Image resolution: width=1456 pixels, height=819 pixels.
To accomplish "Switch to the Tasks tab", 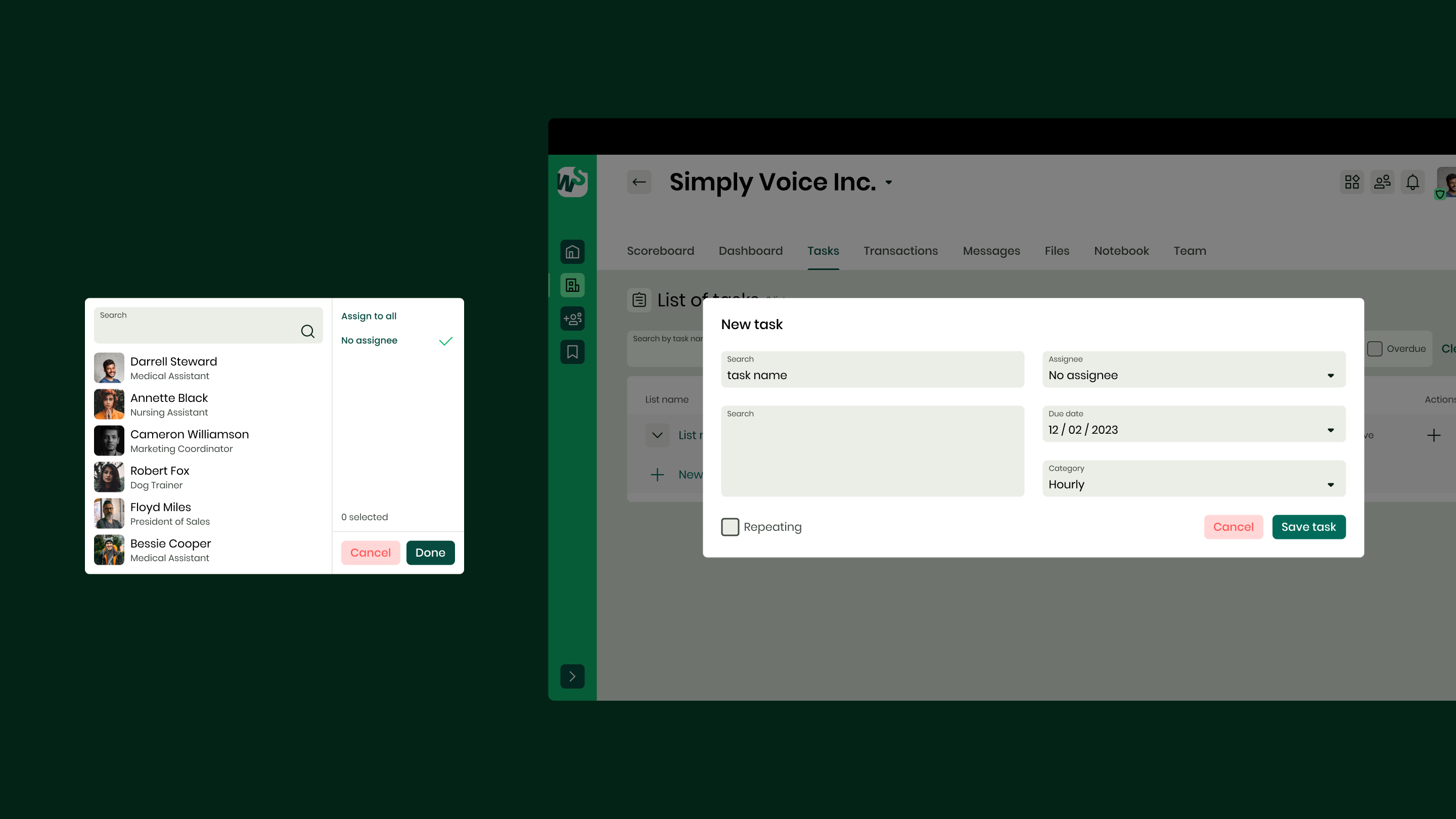I will point(823,251).
